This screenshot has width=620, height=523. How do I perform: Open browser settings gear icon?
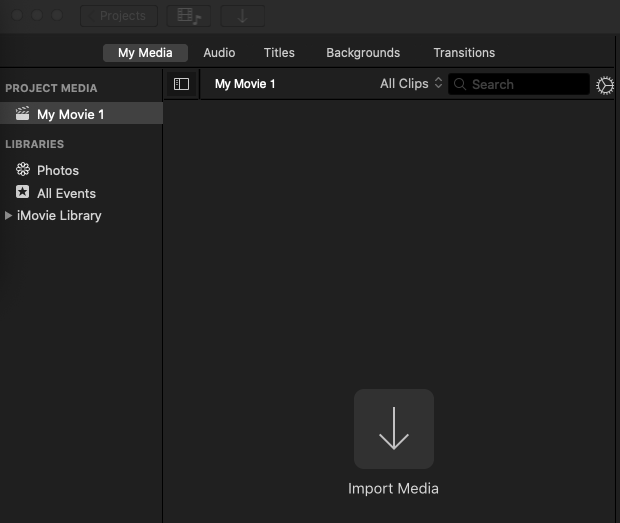tap(605, 85)
